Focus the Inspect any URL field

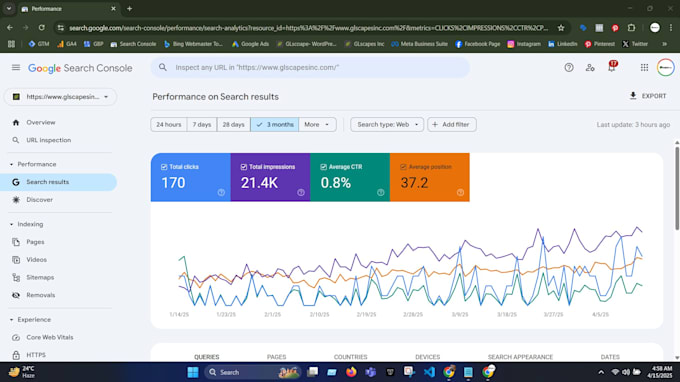point(310,68)
